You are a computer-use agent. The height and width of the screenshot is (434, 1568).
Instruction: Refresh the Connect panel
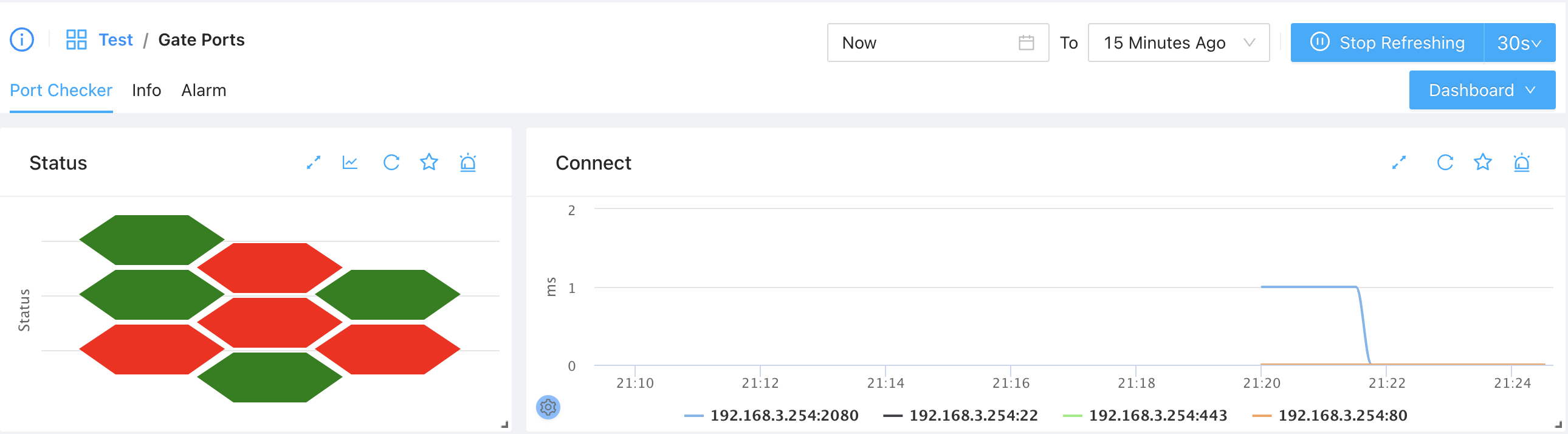[1445, 162]
